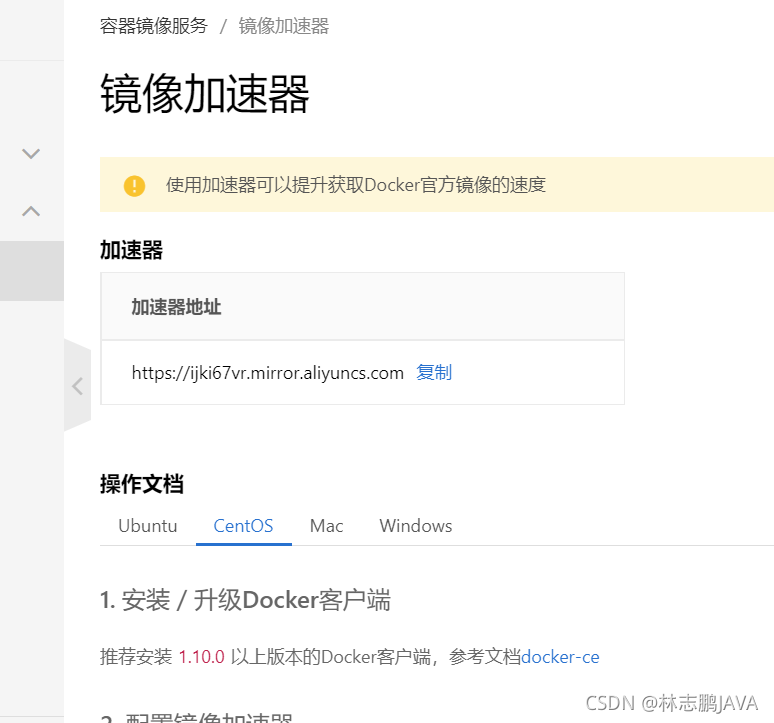Click the 镜像加速器 breadcrumb item
This screenshot has width=774, height=723.
click(284, 26)
